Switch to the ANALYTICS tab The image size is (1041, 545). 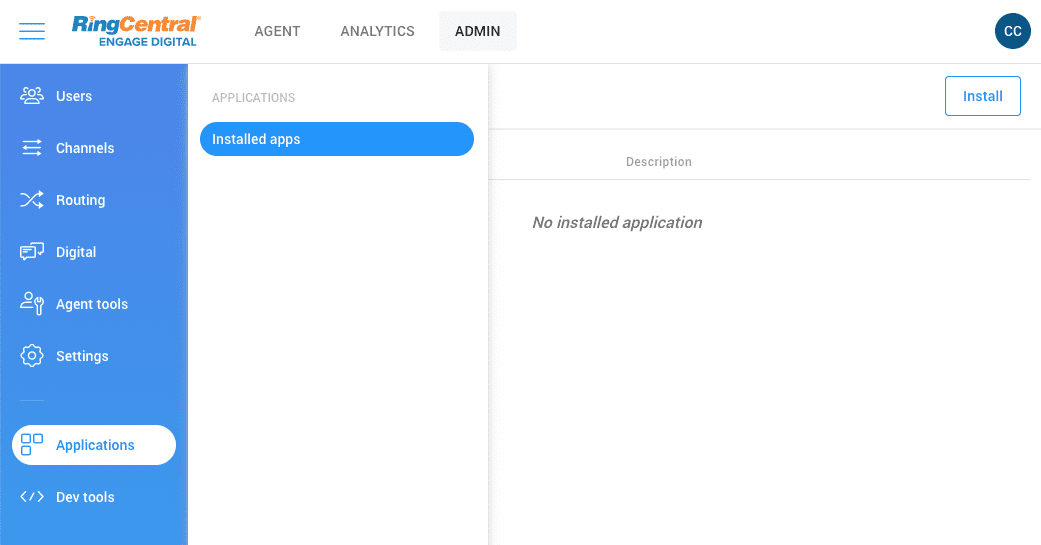377,31
